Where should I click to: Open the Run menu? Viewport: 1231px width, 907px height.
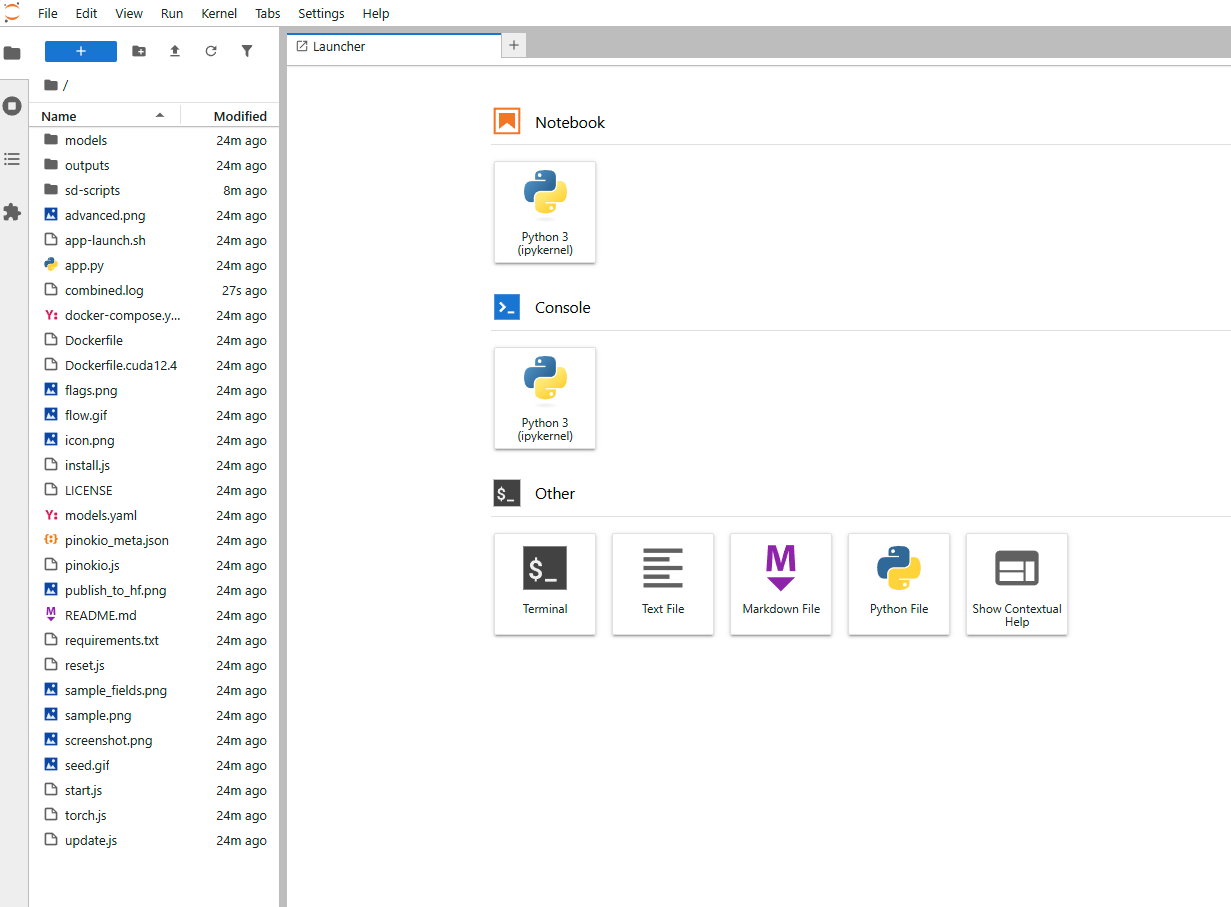(172, 14)
